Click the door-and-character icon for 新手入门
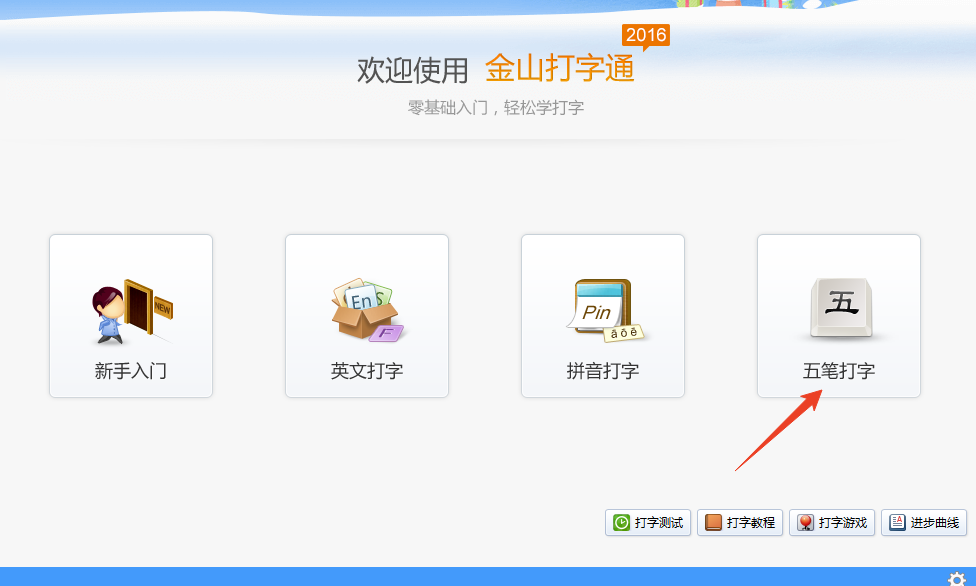Image resolution: width=976 pixels, height=586 pixels. [x=132, y=311]
